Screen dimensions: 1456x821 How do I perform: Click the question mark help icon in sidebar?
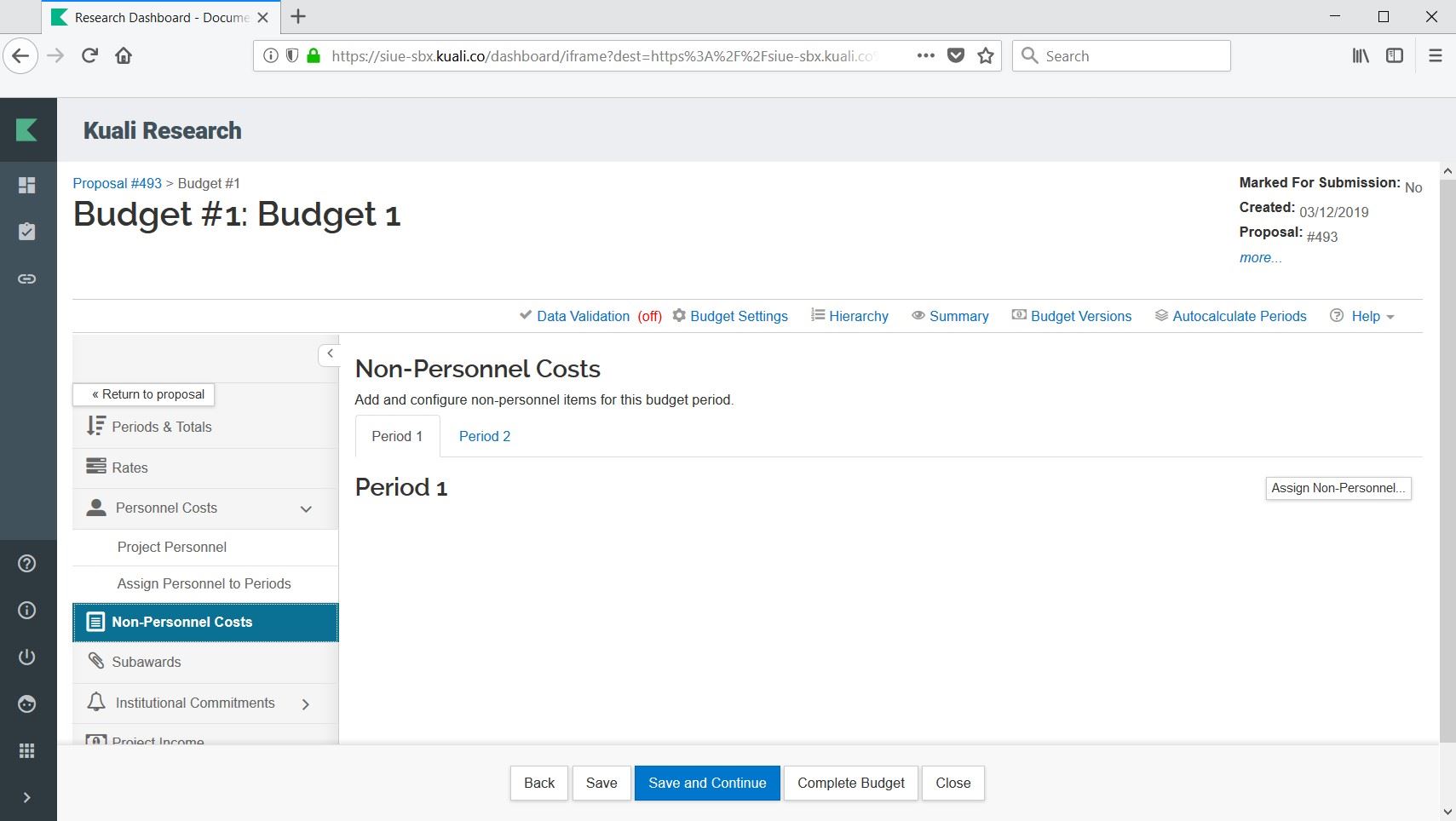27,564
